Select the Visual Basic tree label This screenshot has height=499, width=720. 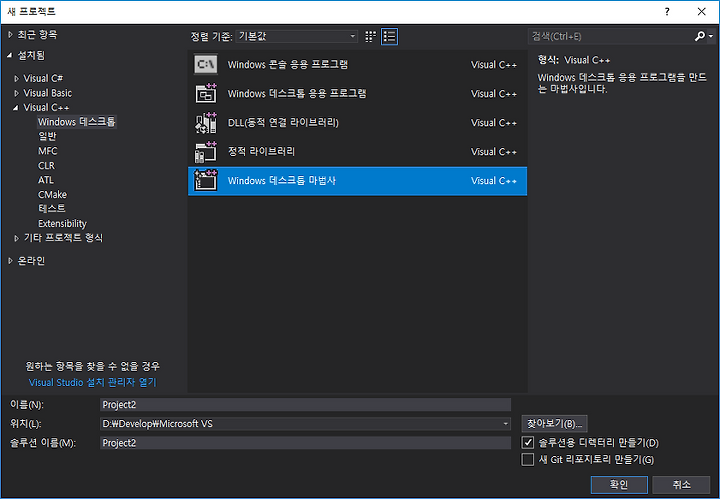coord(48,93)
